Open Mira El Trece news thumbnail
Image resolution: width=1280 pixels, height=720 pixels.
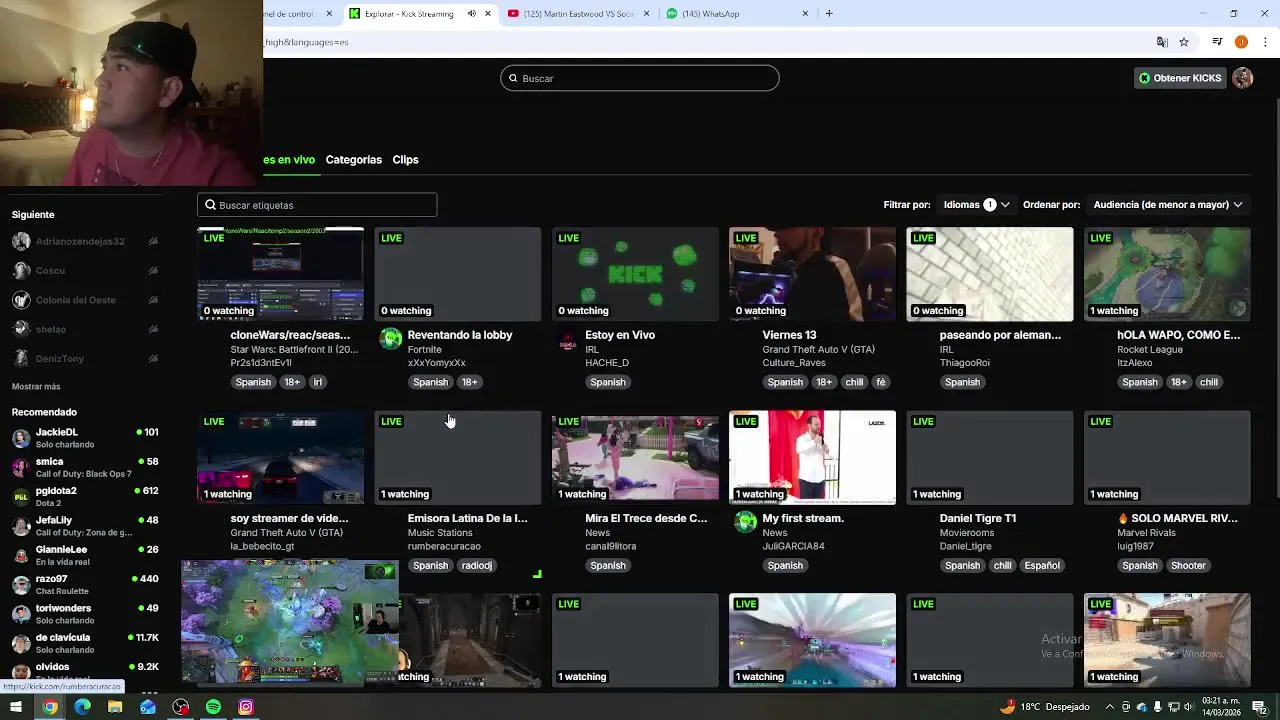click(635, 457)
